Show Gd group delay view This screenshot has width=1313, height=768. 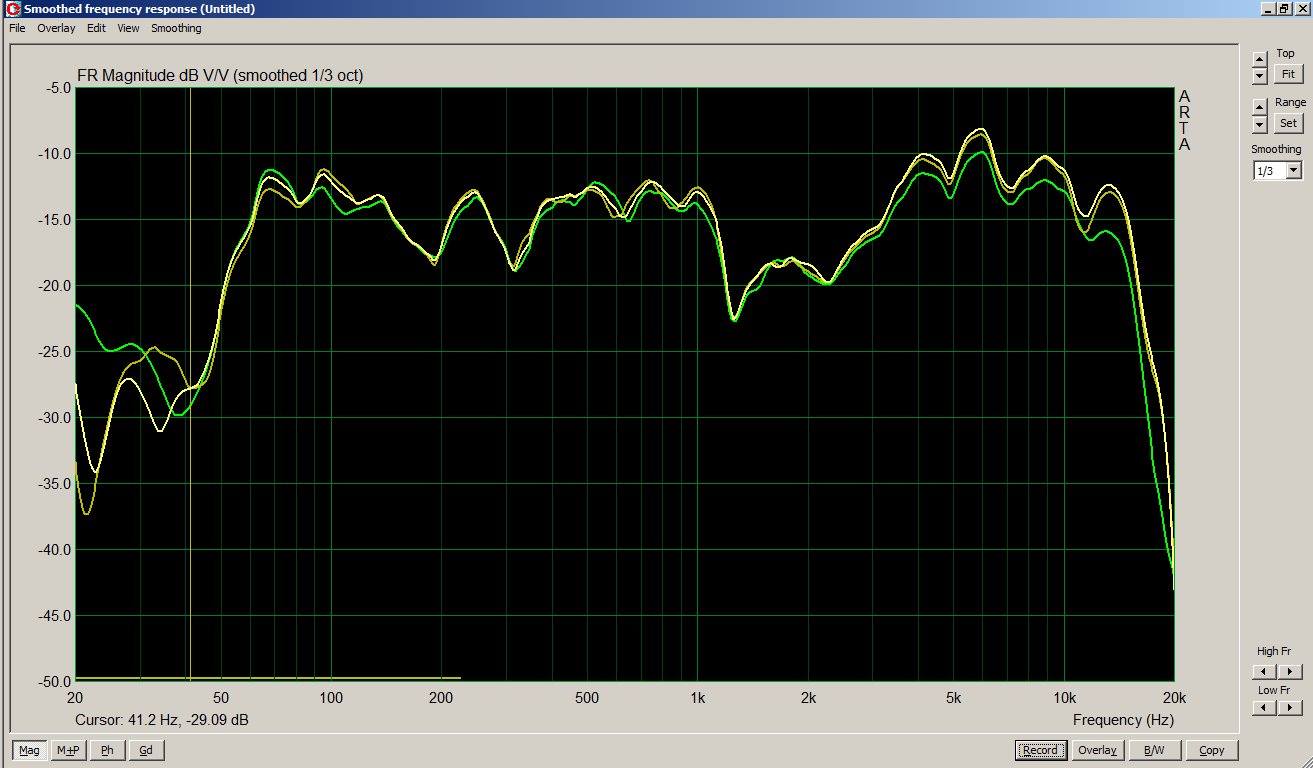pyautogui.click(x=146, y=750)
